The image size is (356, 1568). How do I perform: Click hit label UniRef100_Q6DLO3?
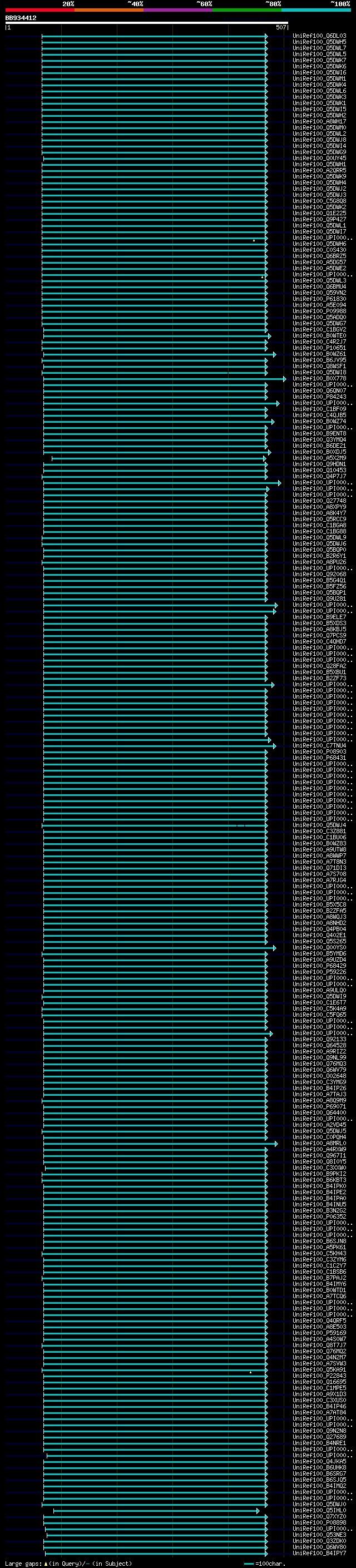319,36
